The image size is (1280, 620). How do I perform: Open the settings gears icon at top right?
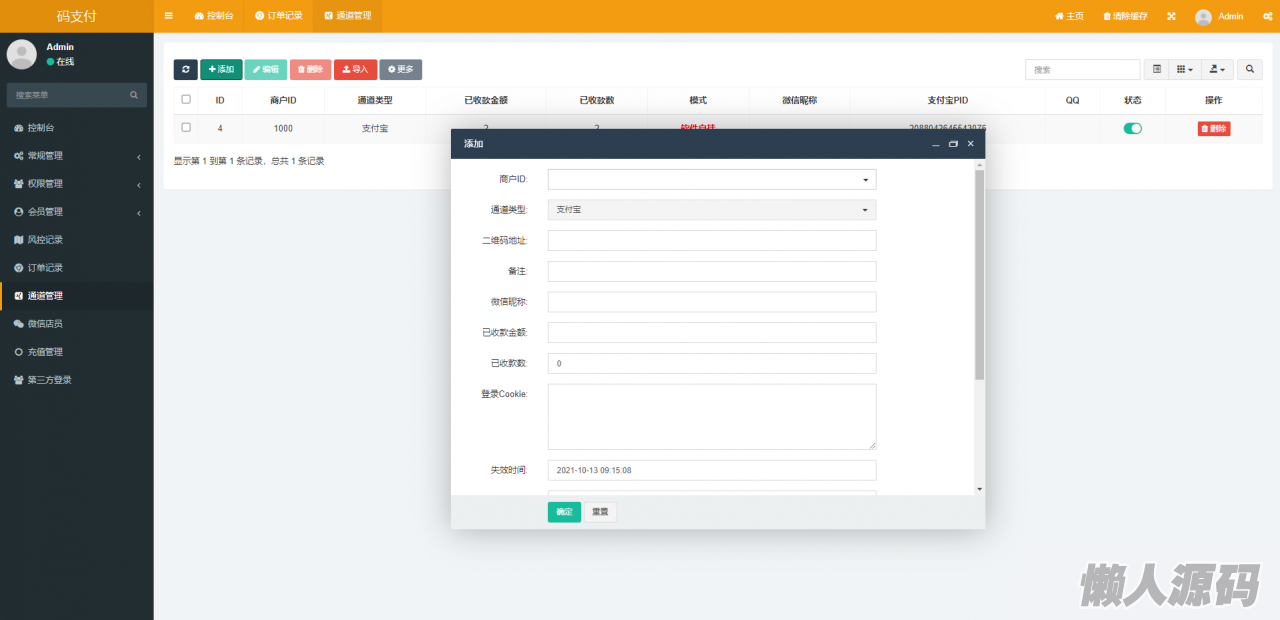click(x=1264, y=16)
